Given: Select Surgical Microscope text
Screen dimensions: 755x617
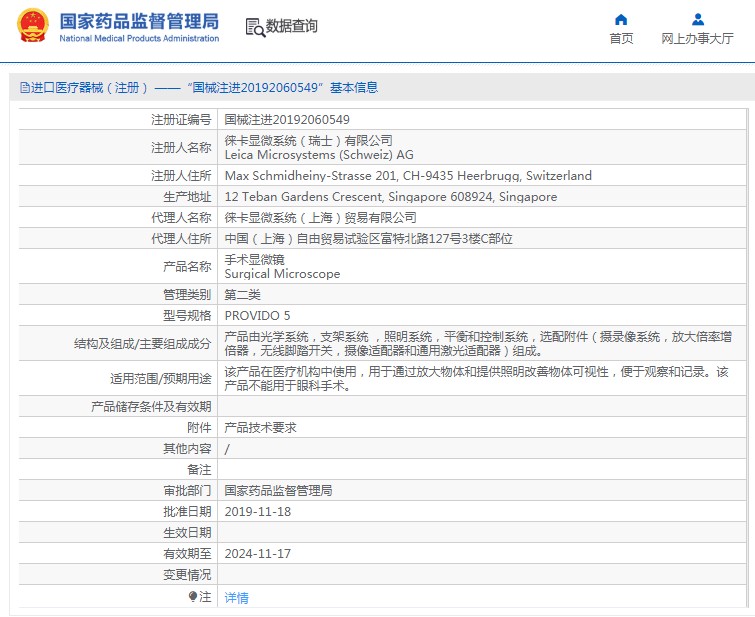Looking at the screenshot, I should [x=282, y=274].
